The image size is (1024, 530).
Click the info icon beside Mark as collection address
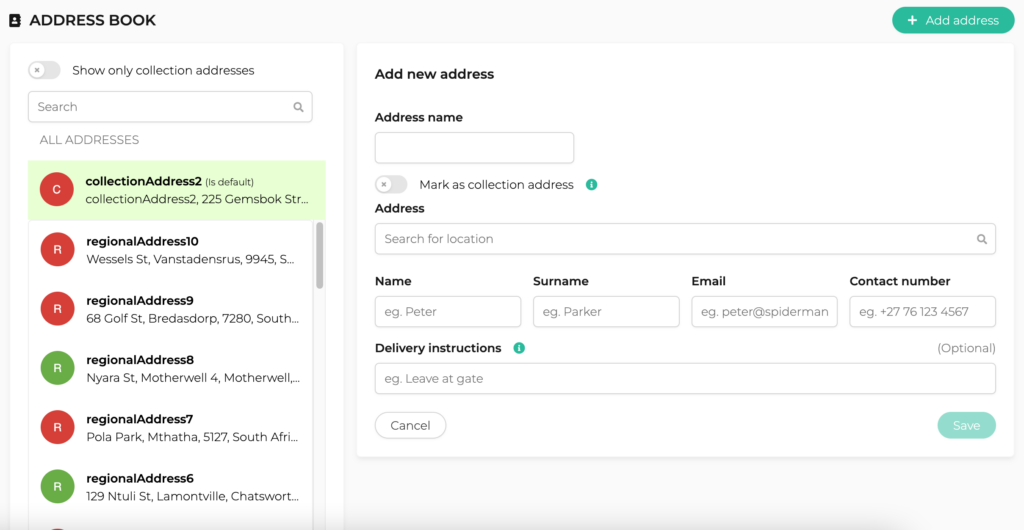click(592, 185)
